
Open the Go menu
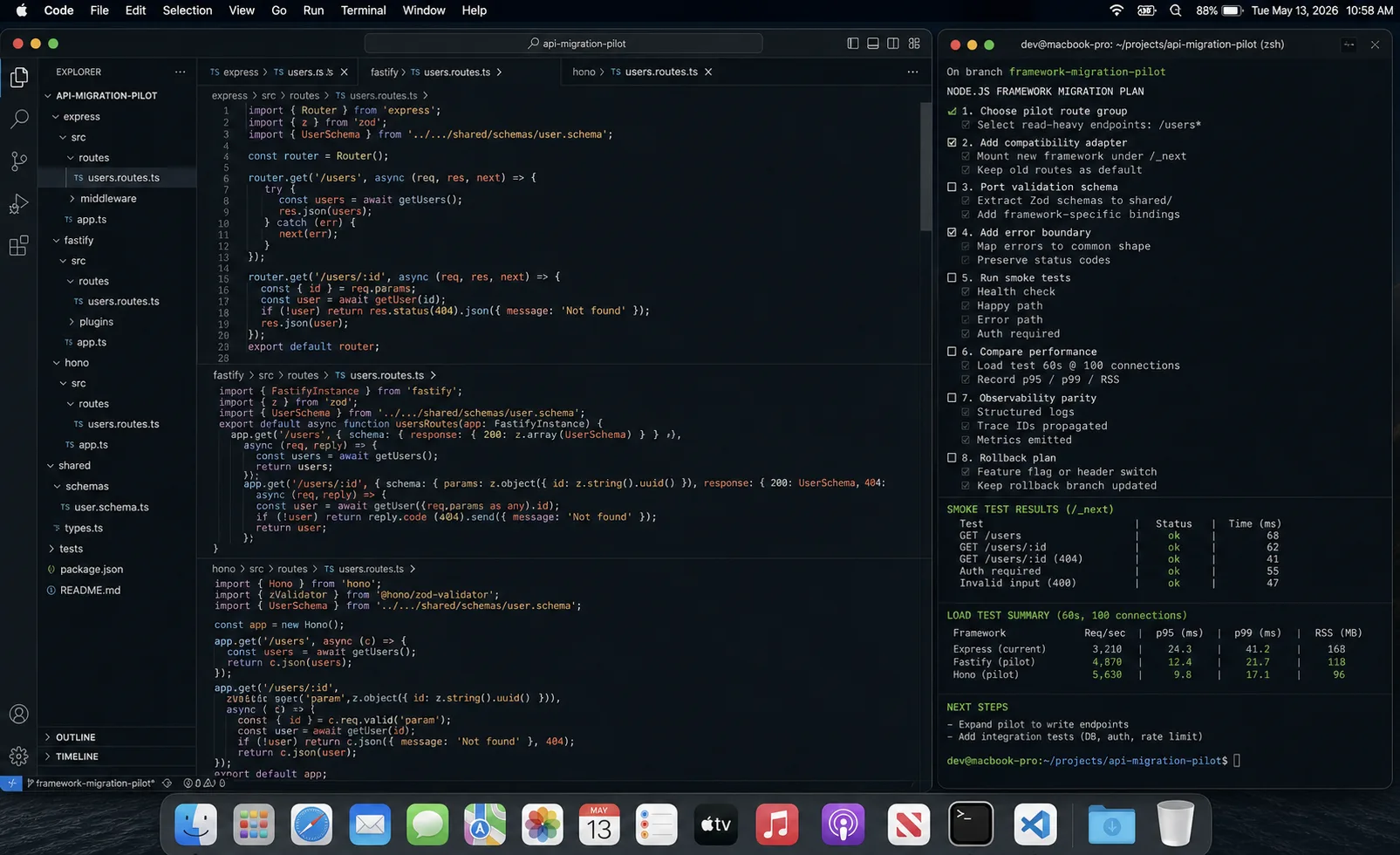(279, 10)
